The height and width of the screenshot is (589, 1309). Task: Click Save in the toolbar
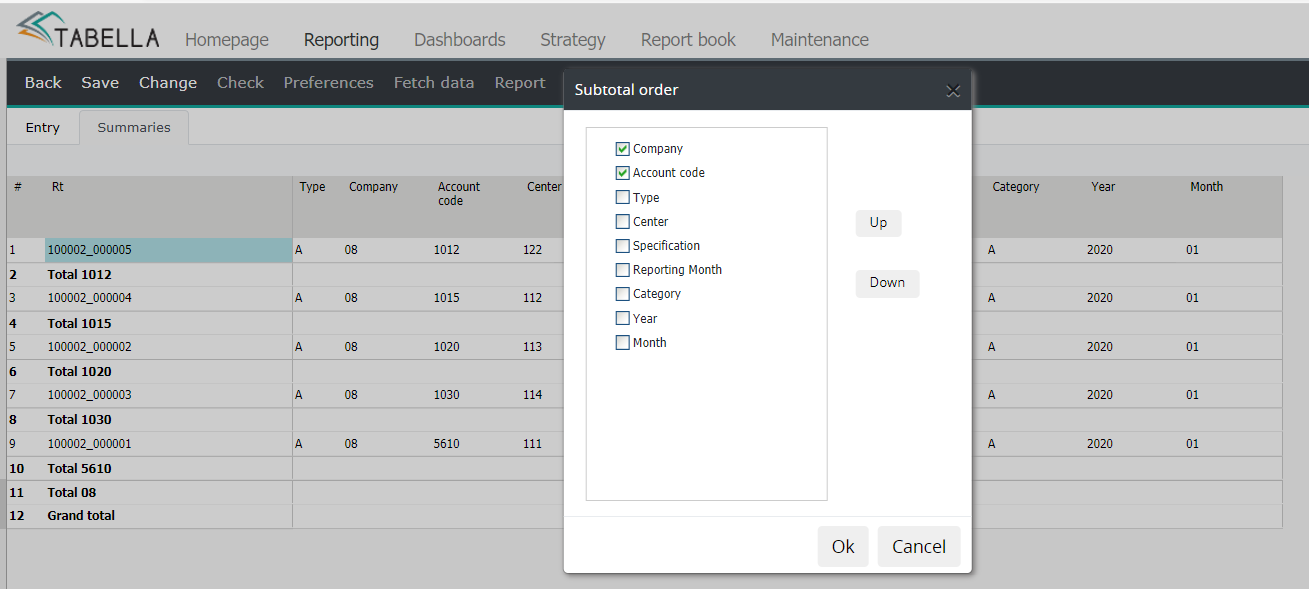(x=100, y=83)
